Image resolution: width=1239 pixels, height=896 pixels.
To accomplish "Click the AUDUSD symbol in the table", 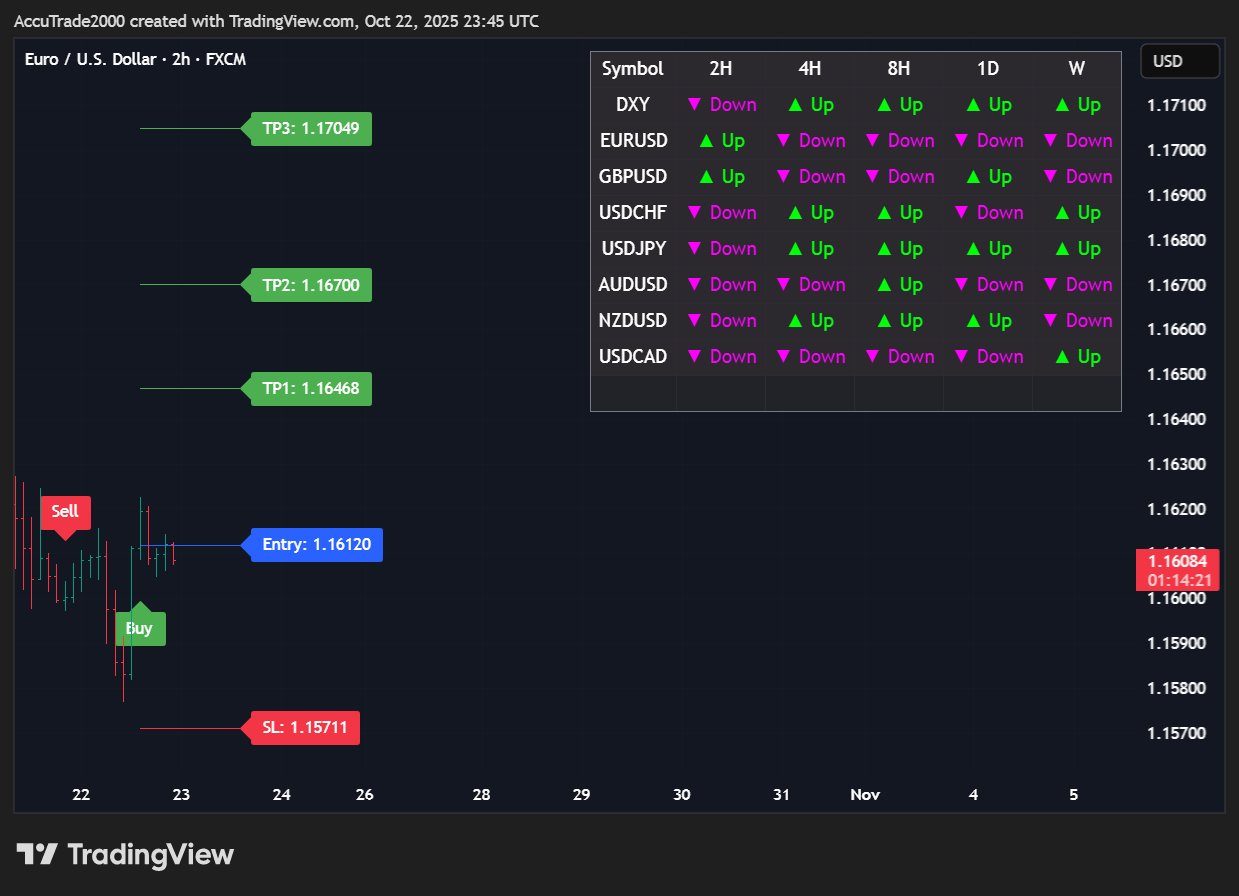I will pyautogui.click(x=633, y=285).
